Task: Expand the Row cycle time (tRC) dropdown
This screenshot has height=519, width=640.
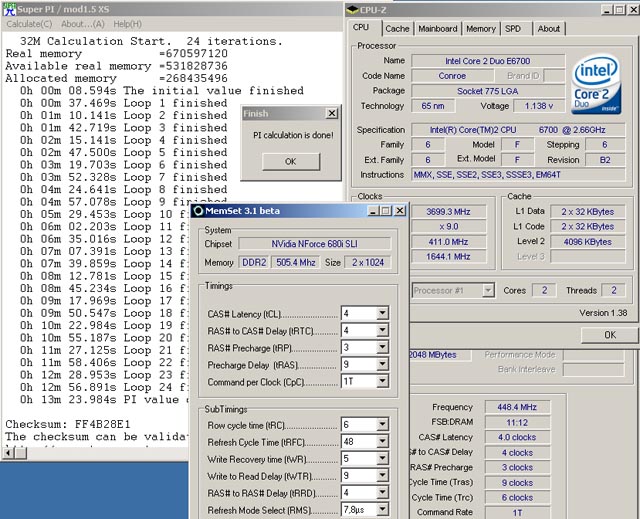Action: pyautogui.click(x=382, y=424)
